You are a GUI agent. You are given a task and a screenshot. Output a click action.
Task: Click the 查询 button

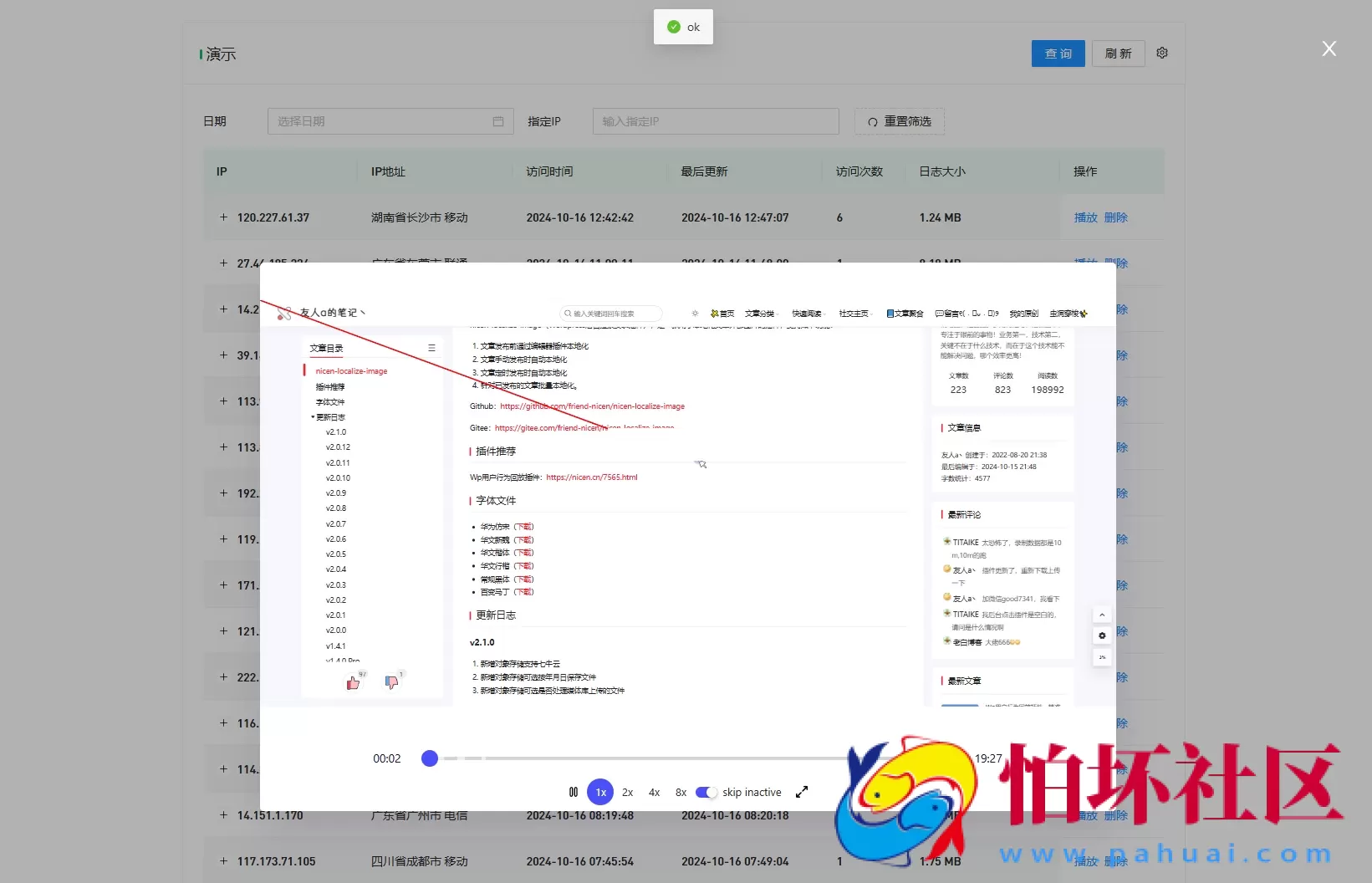1058,53
